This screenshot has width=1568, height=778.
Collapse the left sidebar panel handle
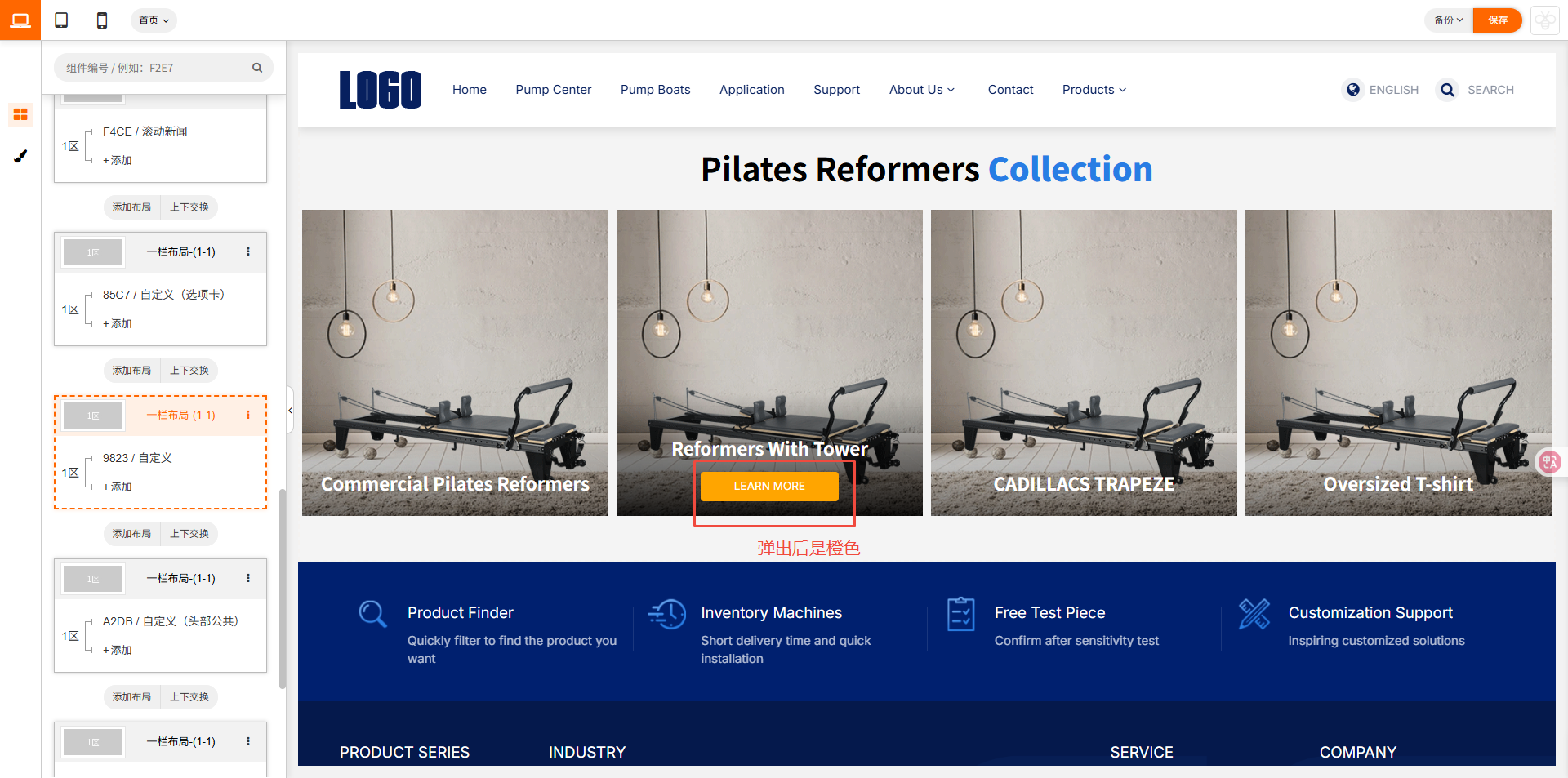290,410
